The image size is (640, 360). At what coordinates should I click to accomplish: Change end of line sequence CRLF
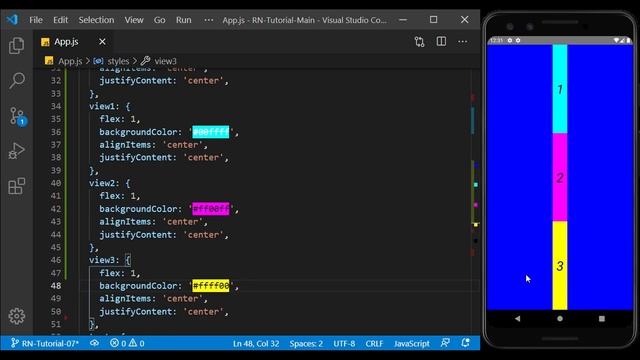point(374,343)
